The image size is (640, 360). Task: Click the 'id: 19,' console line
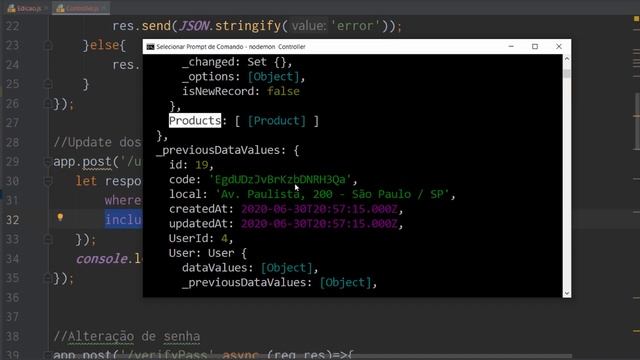[x=191, y=165]
